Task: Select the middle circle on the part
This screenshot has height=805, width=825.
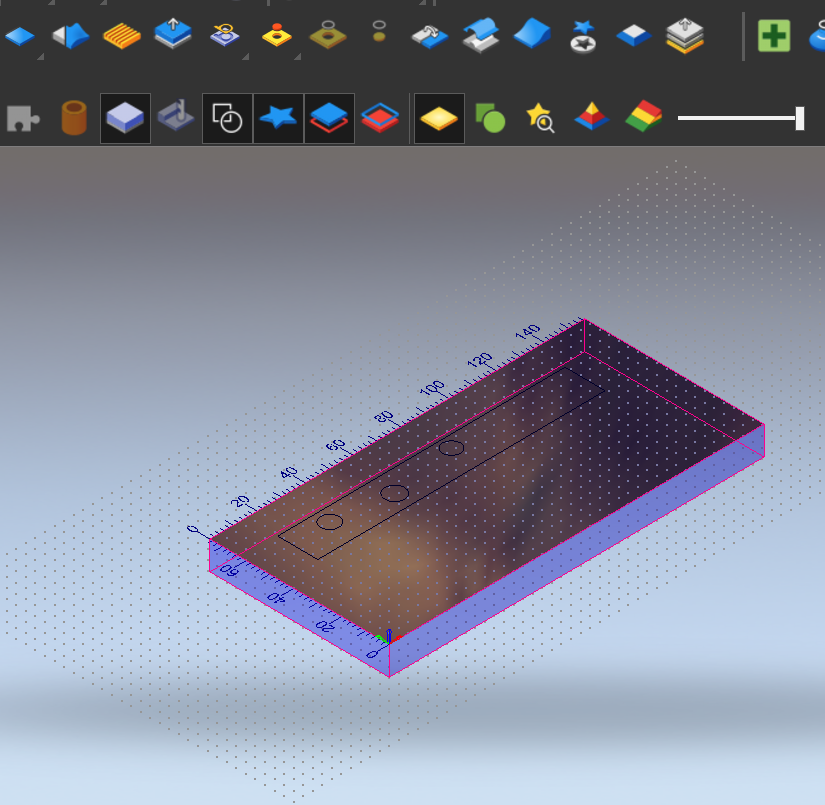Action: [395, 493]
